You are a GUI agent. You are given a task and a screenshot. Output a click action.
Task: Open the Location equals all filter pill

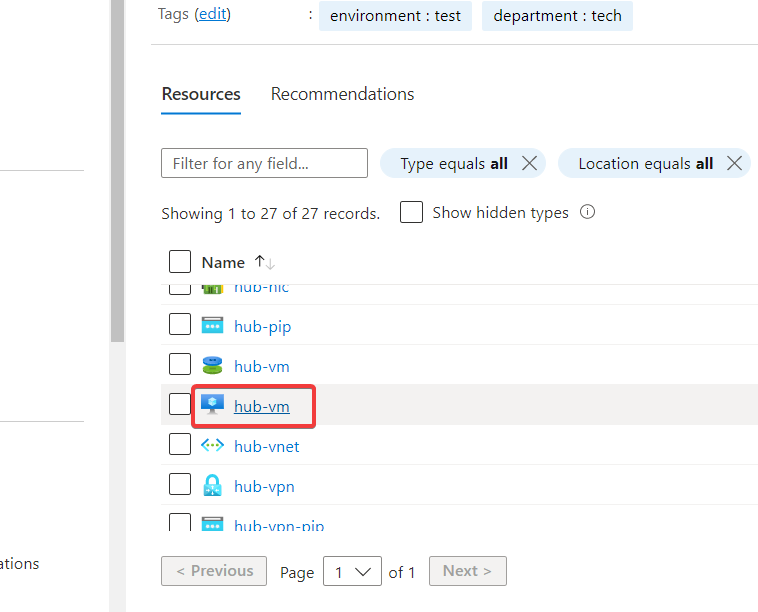point(644,163)
